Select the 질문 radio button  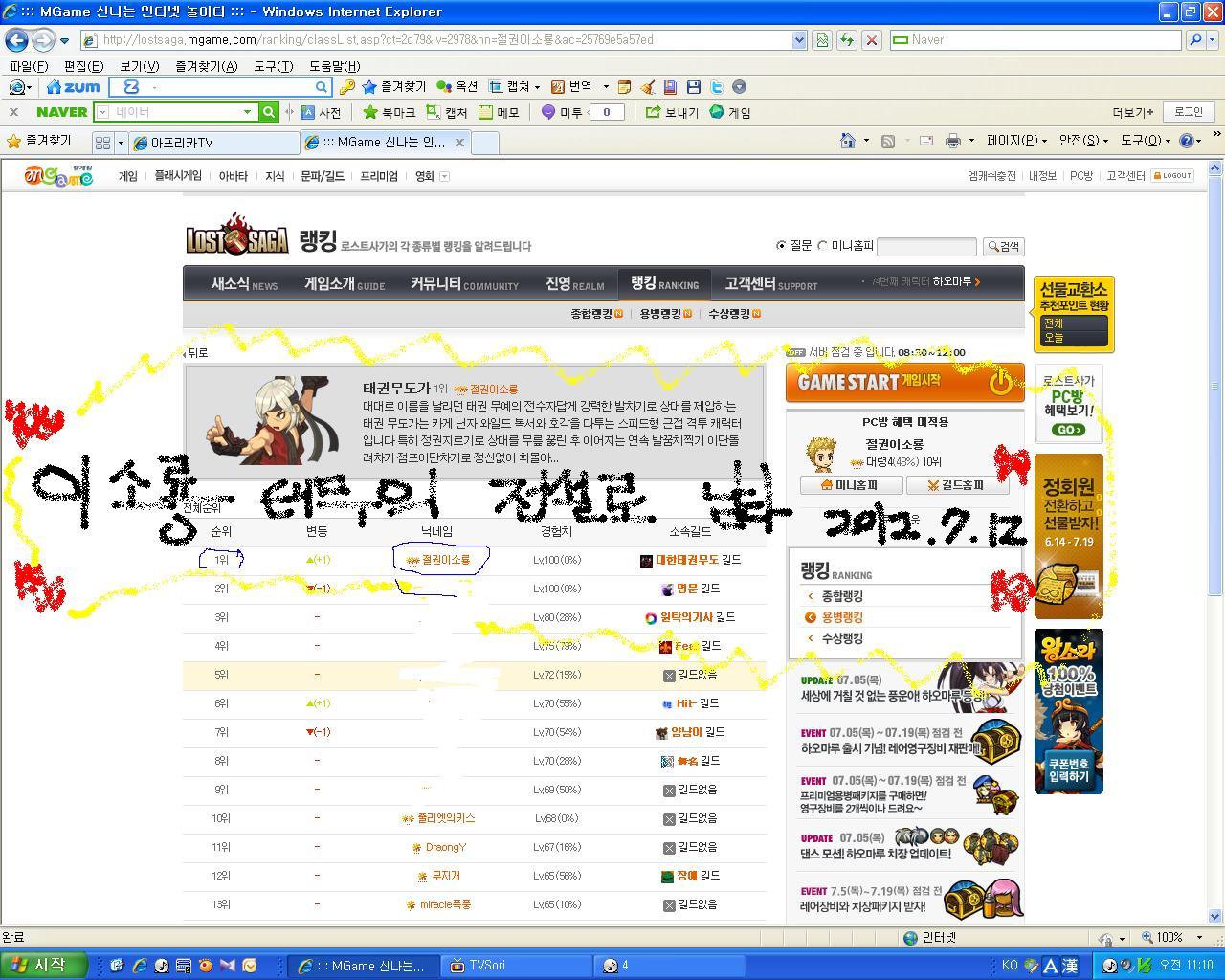click(781, 246)
